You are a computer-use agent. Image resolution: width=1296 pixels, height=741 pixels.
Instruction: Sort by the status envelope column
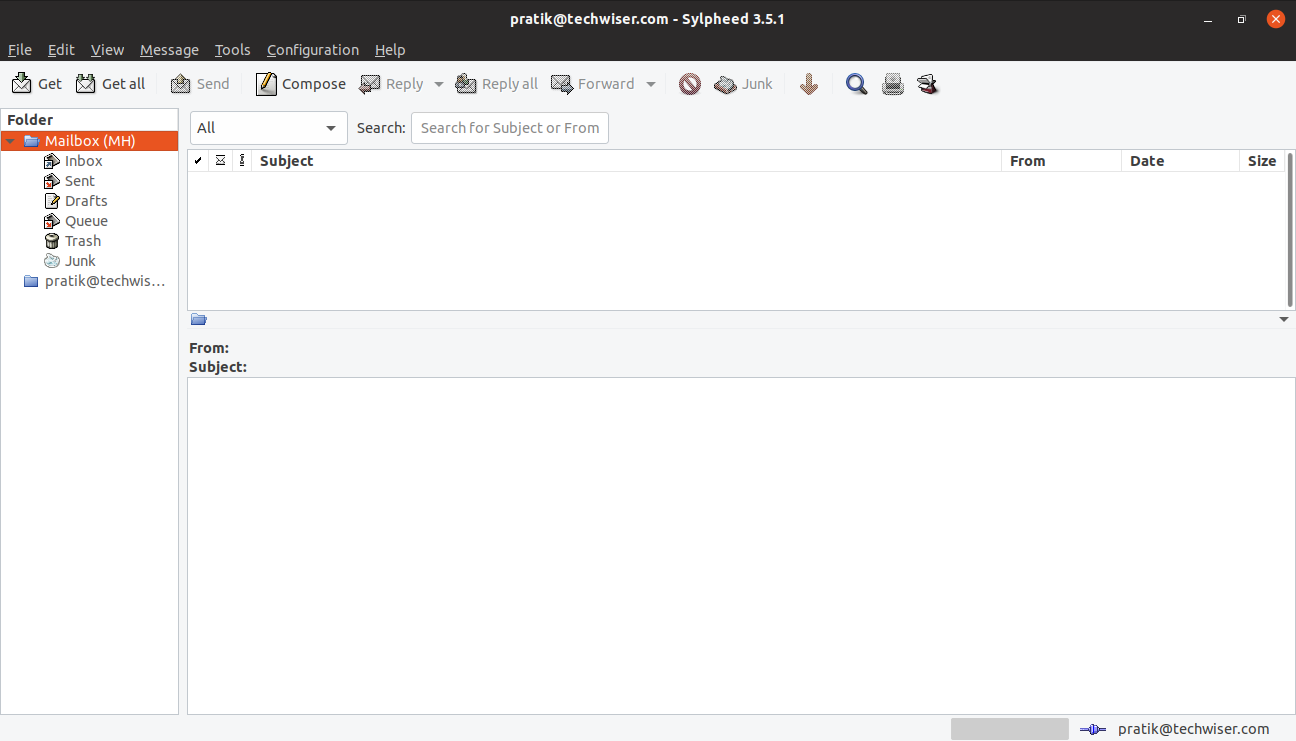[x=220, y=161]
